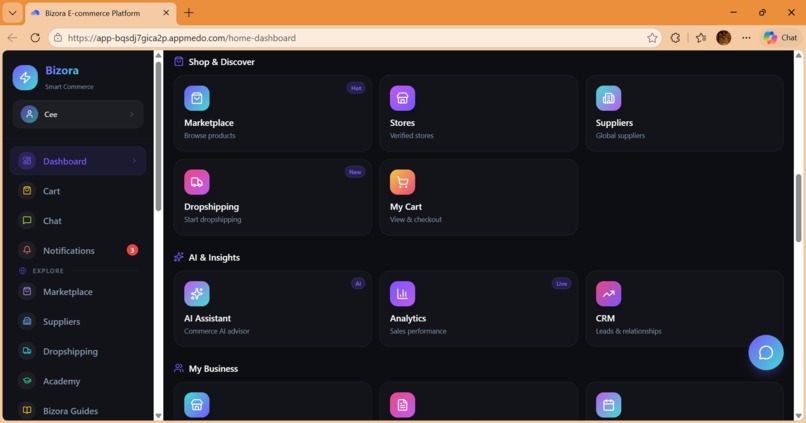Open the Sales performance card
Image resolution: width=806 pixels, height=423 pixels.
click(x=479, y=308)
